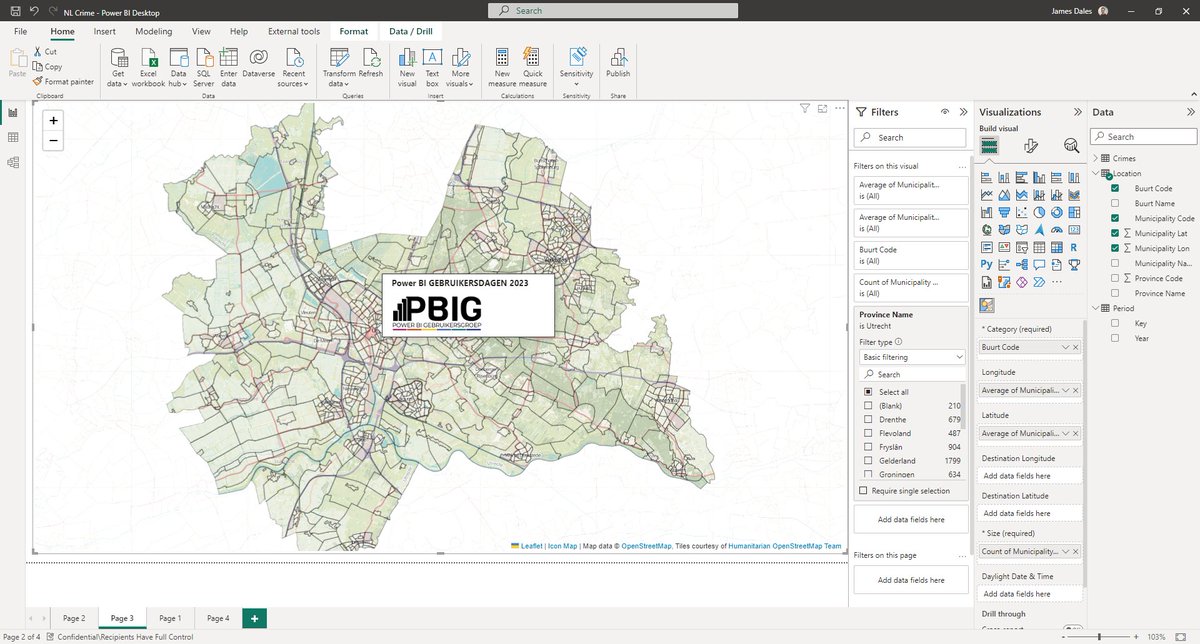1200x644 pixels.
Task: Remove Buurt Code from Category well
Action: tap(1075, 347)
